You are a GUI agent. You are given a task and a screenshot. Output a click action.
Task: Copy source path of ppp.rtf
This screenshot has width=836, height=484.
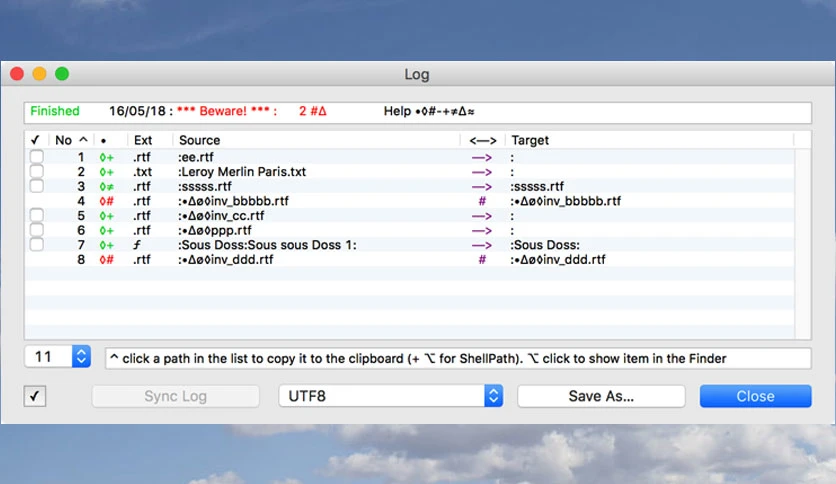(215, 230)
